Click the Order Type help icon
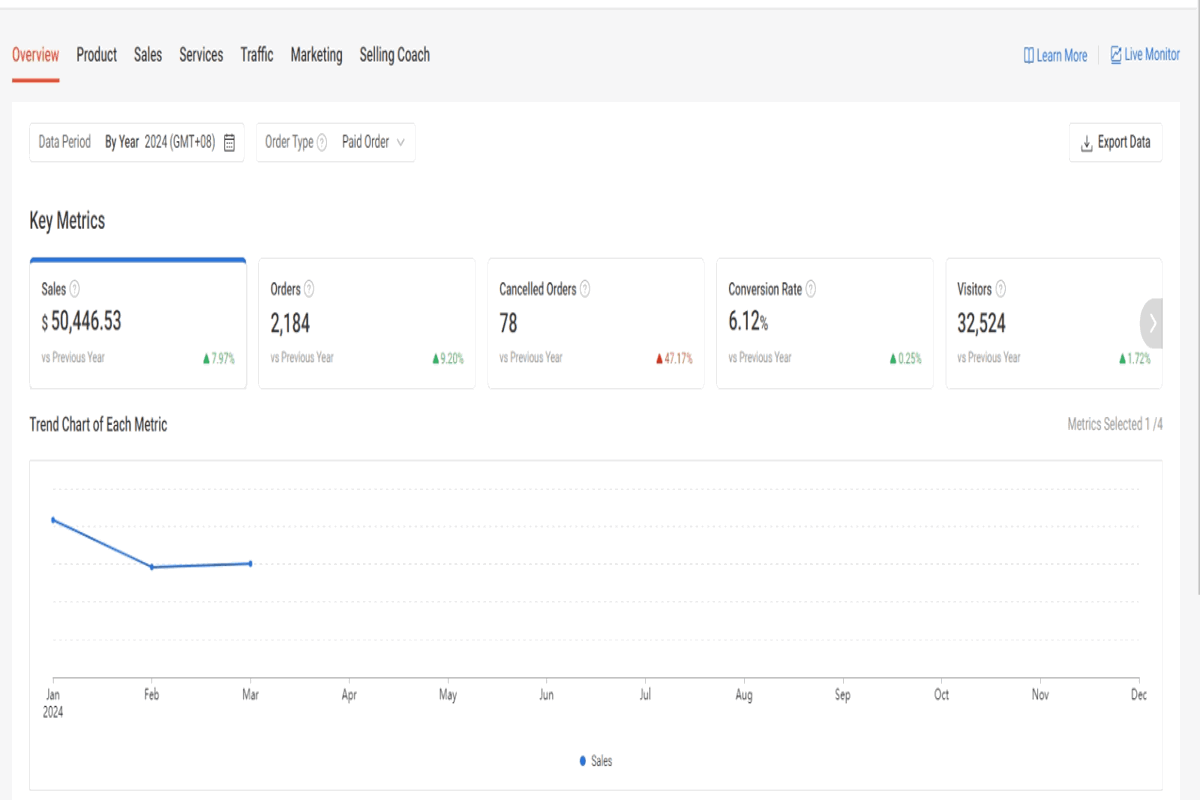 point(322,143)
